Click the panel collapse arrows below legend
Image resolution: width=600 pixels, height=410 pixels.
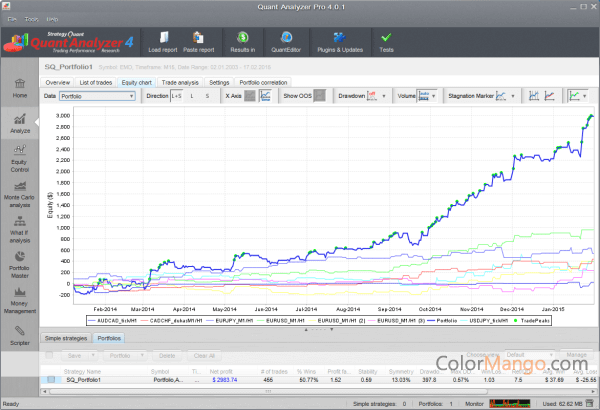pyautogui.click(x=318, y=329)
